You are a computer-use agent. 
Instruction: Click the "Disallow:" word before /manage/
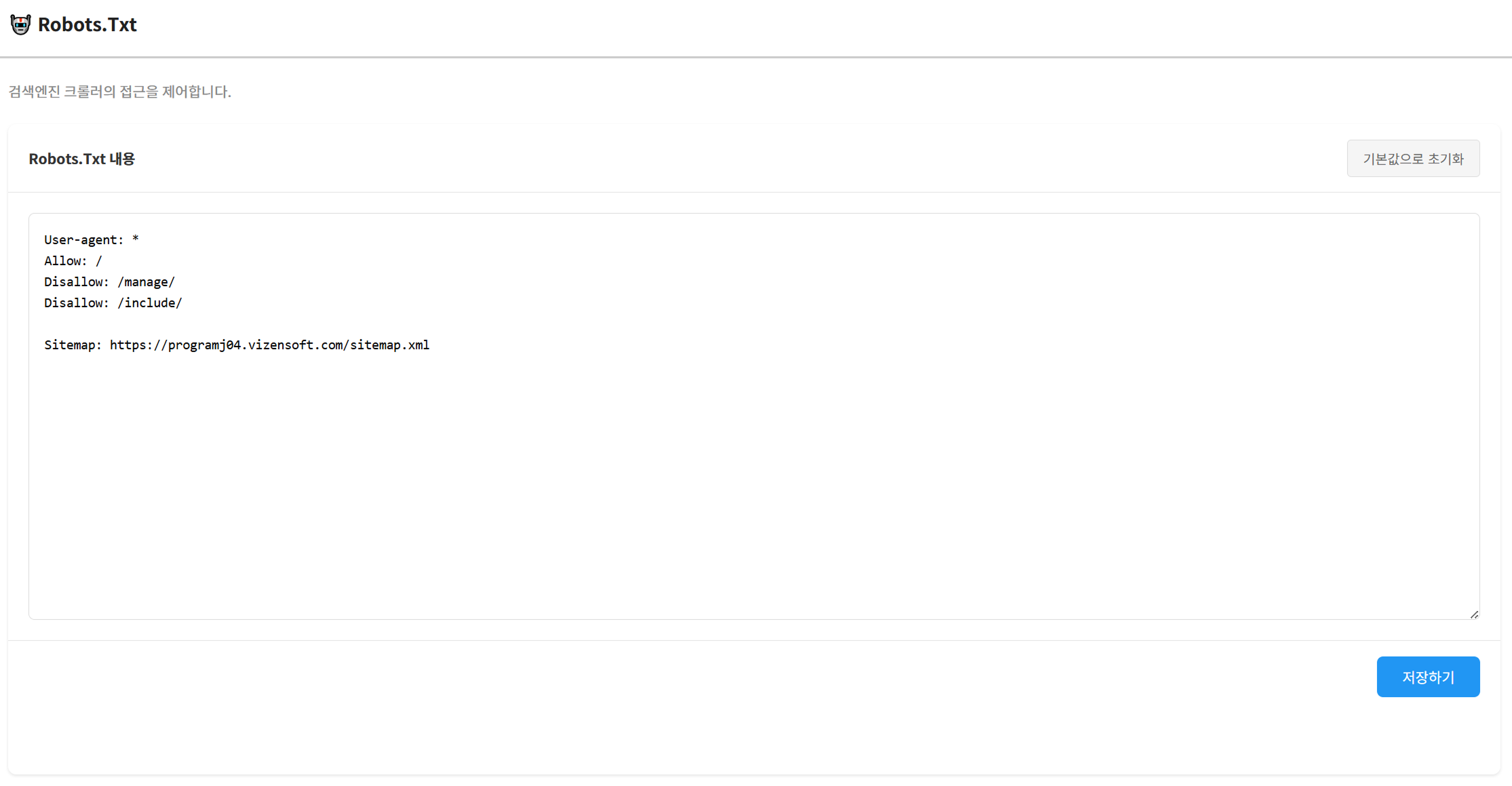coord(76,282)
